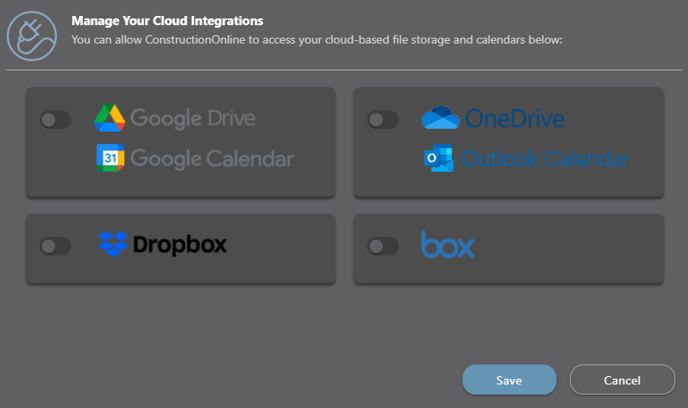
Task: Click the Google Drive triangle logo
Action: [110, 118]
